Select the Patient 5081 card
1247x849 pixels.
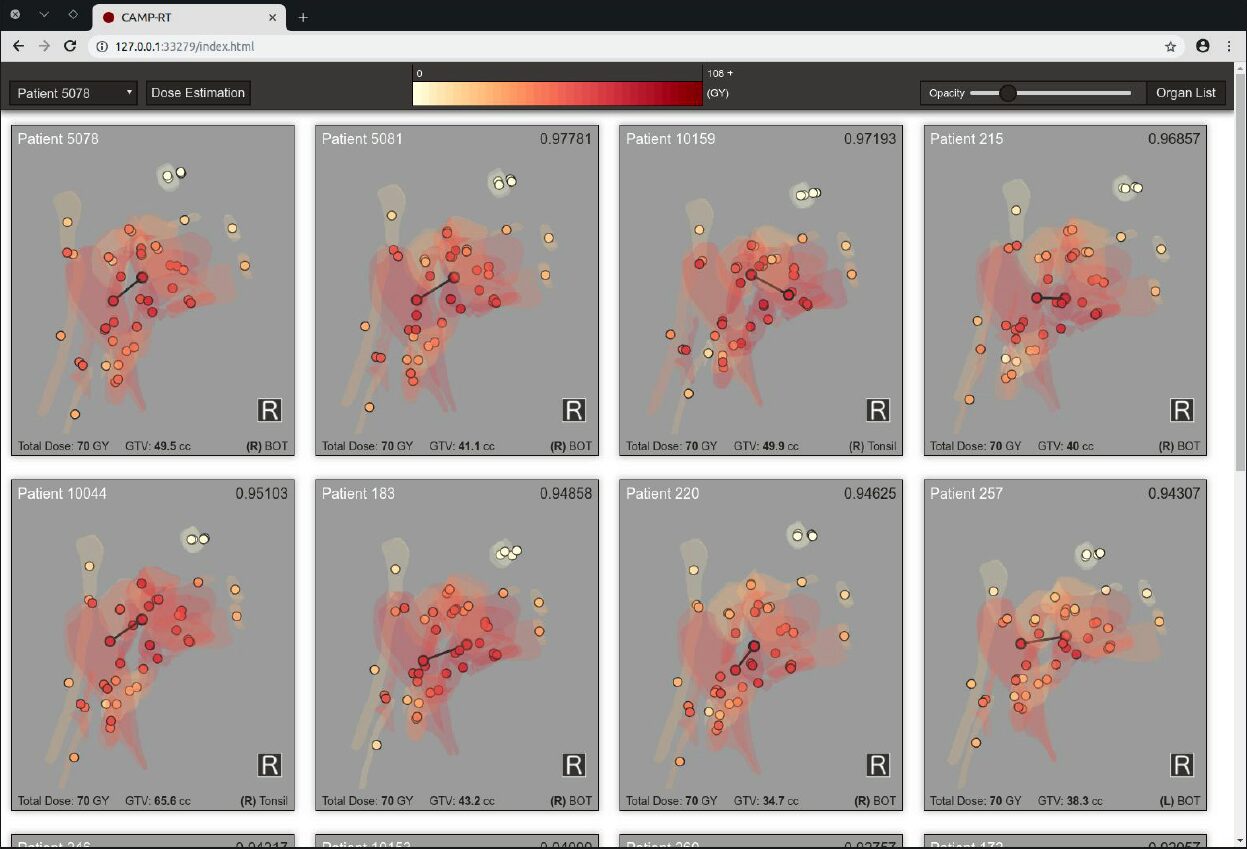coord(457,290)
